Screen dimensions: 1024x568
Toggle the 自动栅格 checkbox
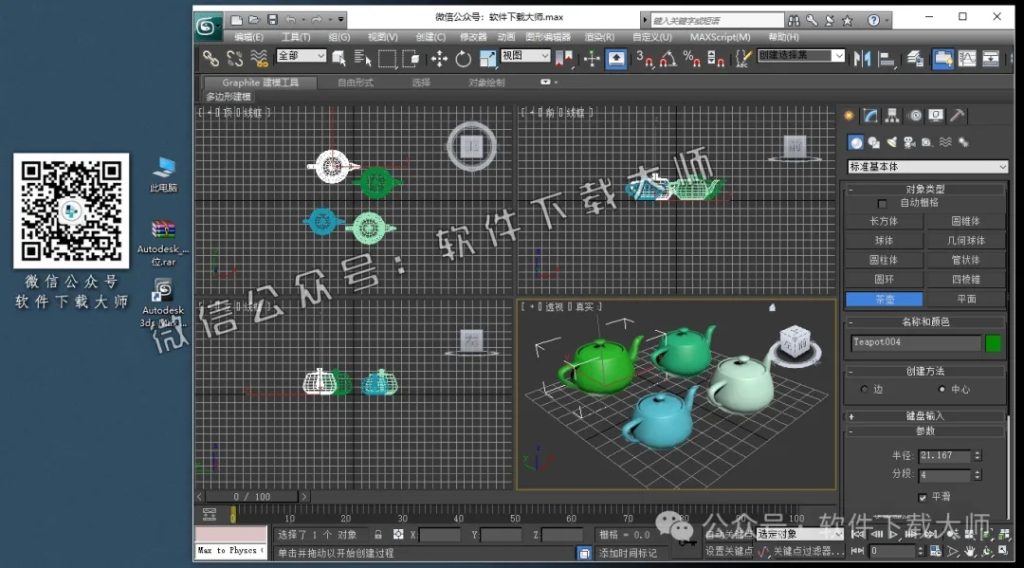pos(882,204)
